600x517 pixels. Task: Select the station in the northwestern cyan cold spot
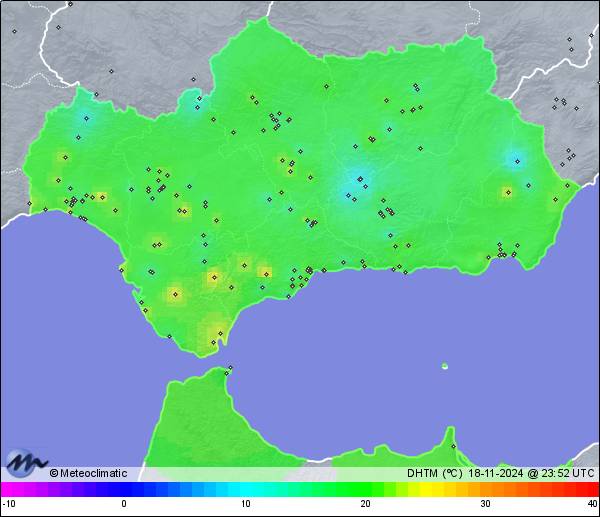[86, 119]
